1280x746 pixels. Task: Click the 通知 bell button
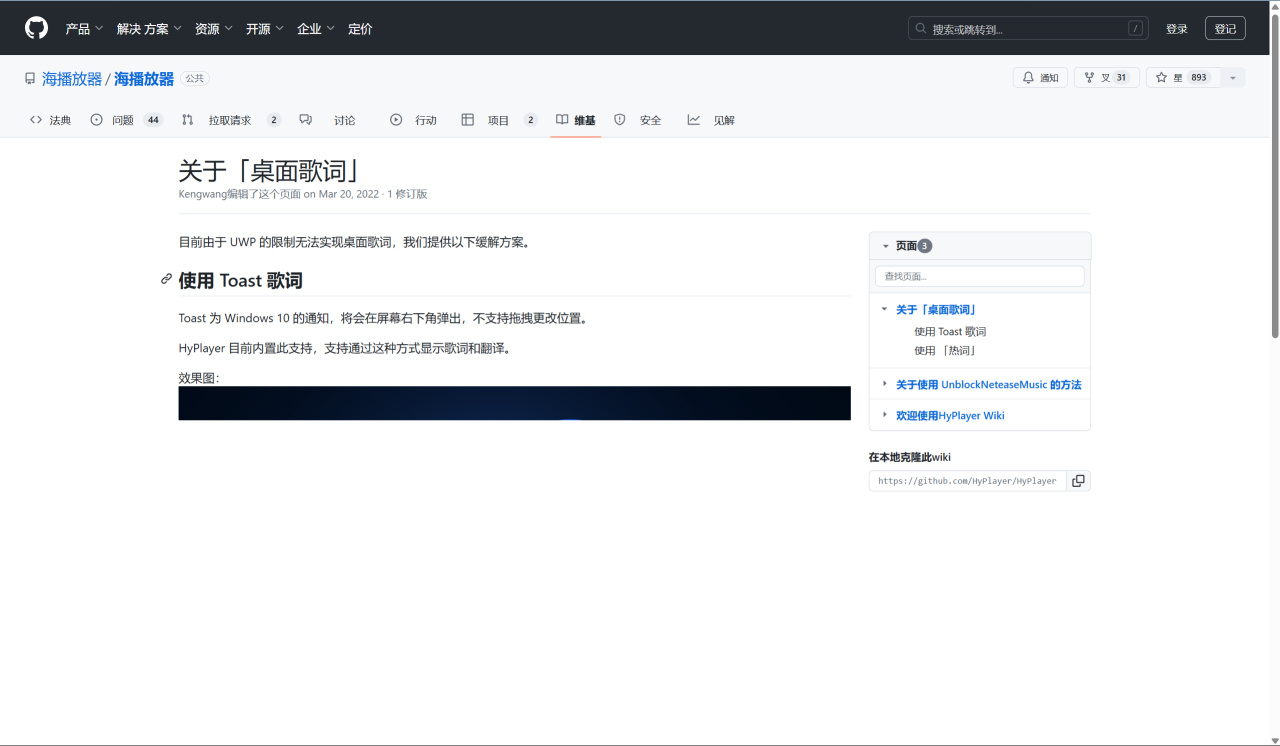(1040, 78)
